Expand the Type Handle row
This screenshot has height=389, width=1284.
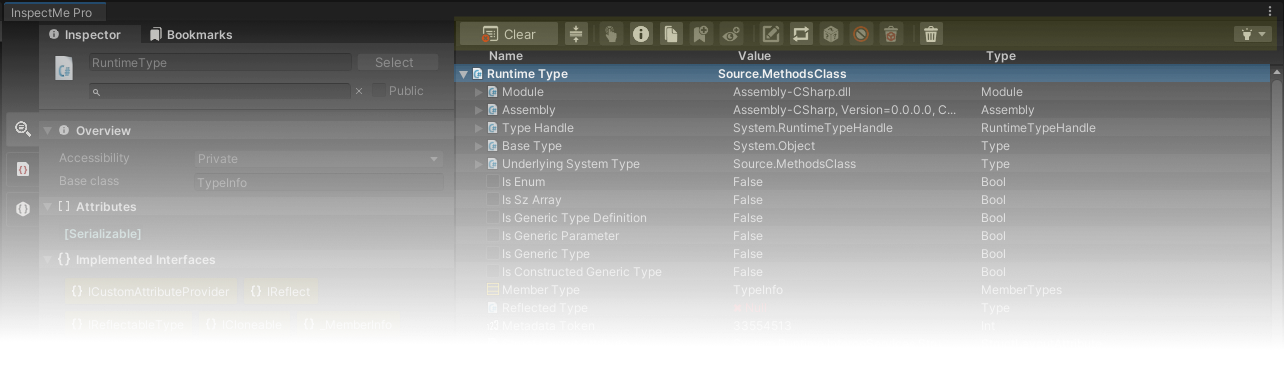pyautogui.click(x=479, y=128)
